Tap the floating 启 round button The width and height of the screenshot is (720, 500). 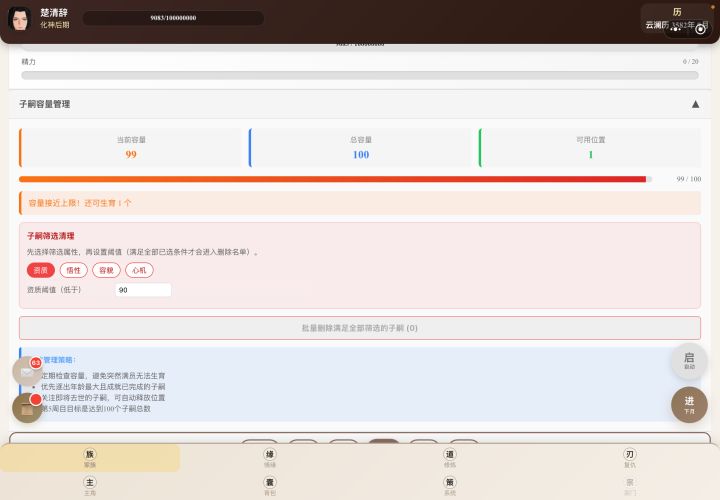pos(689,361)
